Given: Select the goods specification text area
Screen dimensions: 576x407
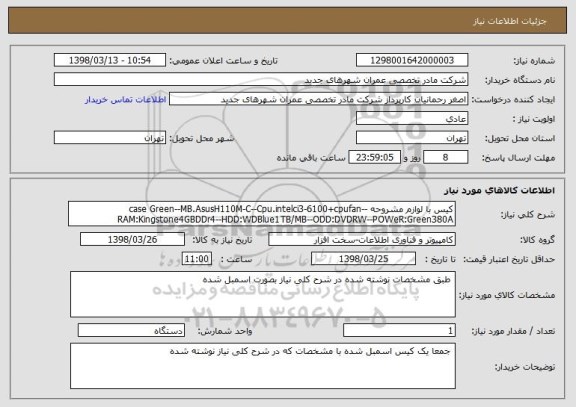Looking at the screenshot, I should (x=263, y=295).
